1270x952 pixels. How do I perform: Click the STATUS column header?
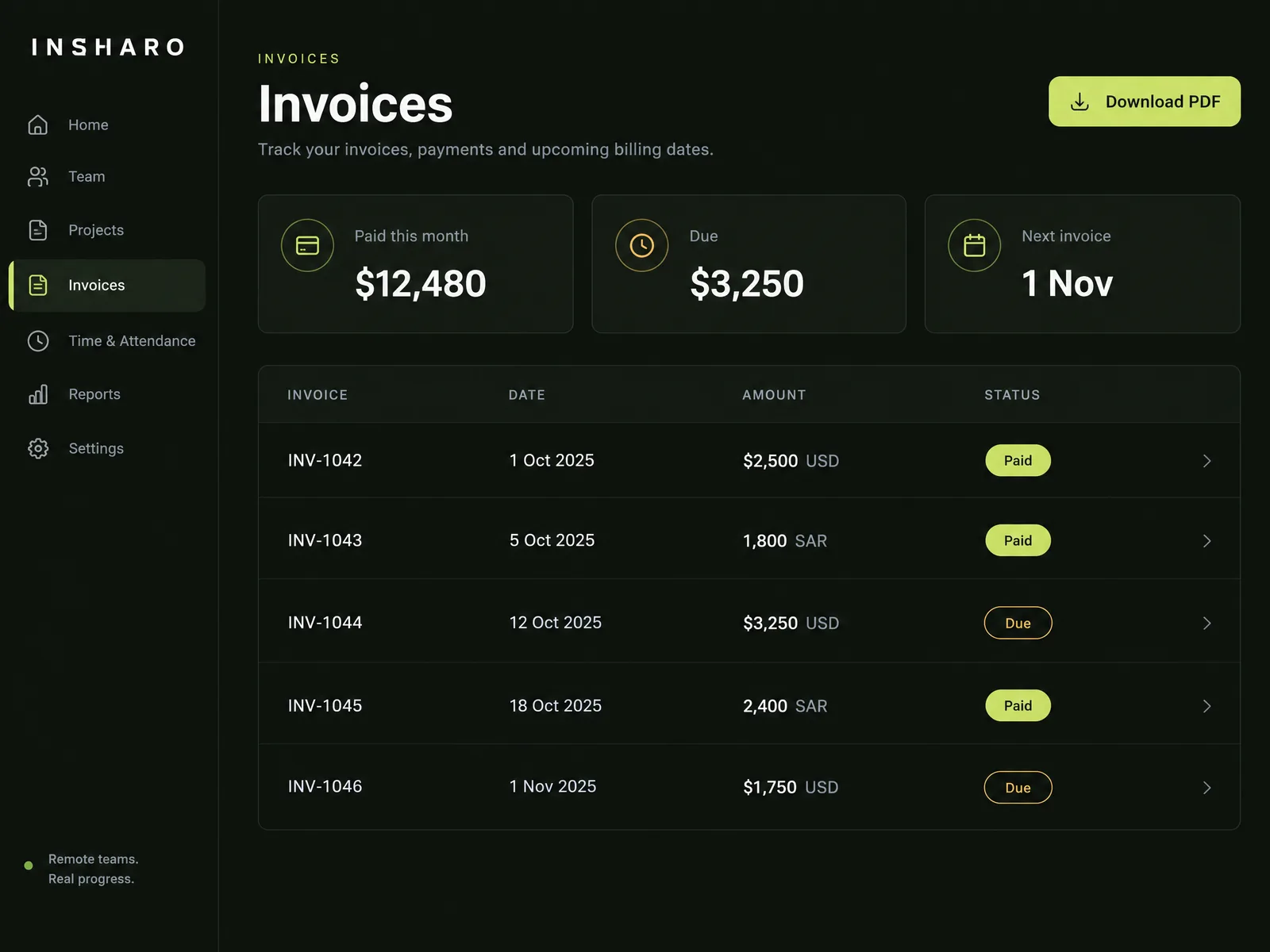(1012, 395)
